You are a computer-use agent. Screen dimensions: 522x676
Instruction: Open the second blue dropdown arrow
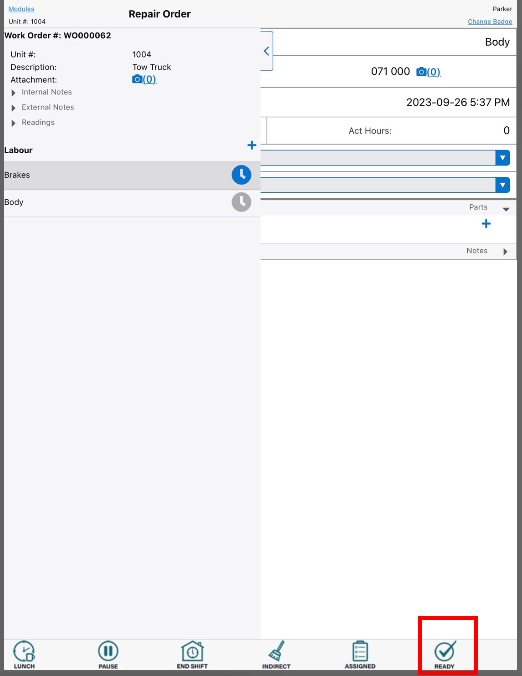tap(503, 185)
